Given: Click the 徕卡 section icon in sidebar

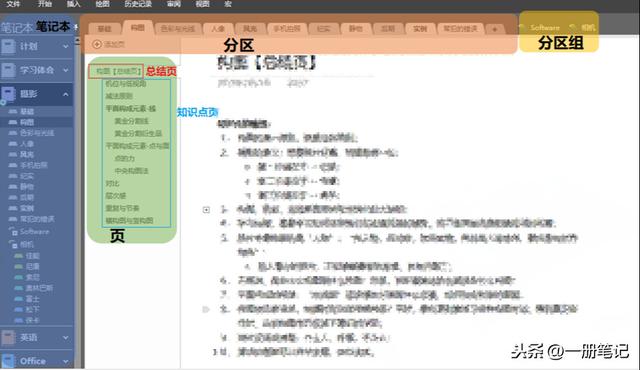Looking at the screenshot, I should coord(19,320).
